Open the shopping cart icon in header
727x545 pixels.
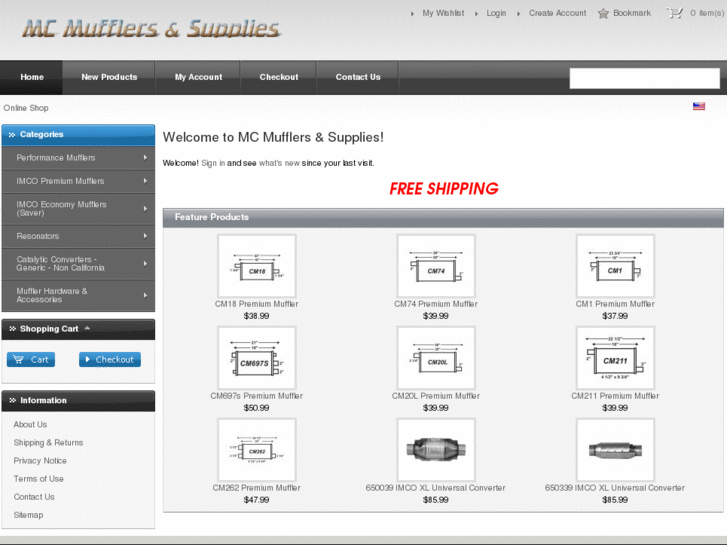point(674,13)
